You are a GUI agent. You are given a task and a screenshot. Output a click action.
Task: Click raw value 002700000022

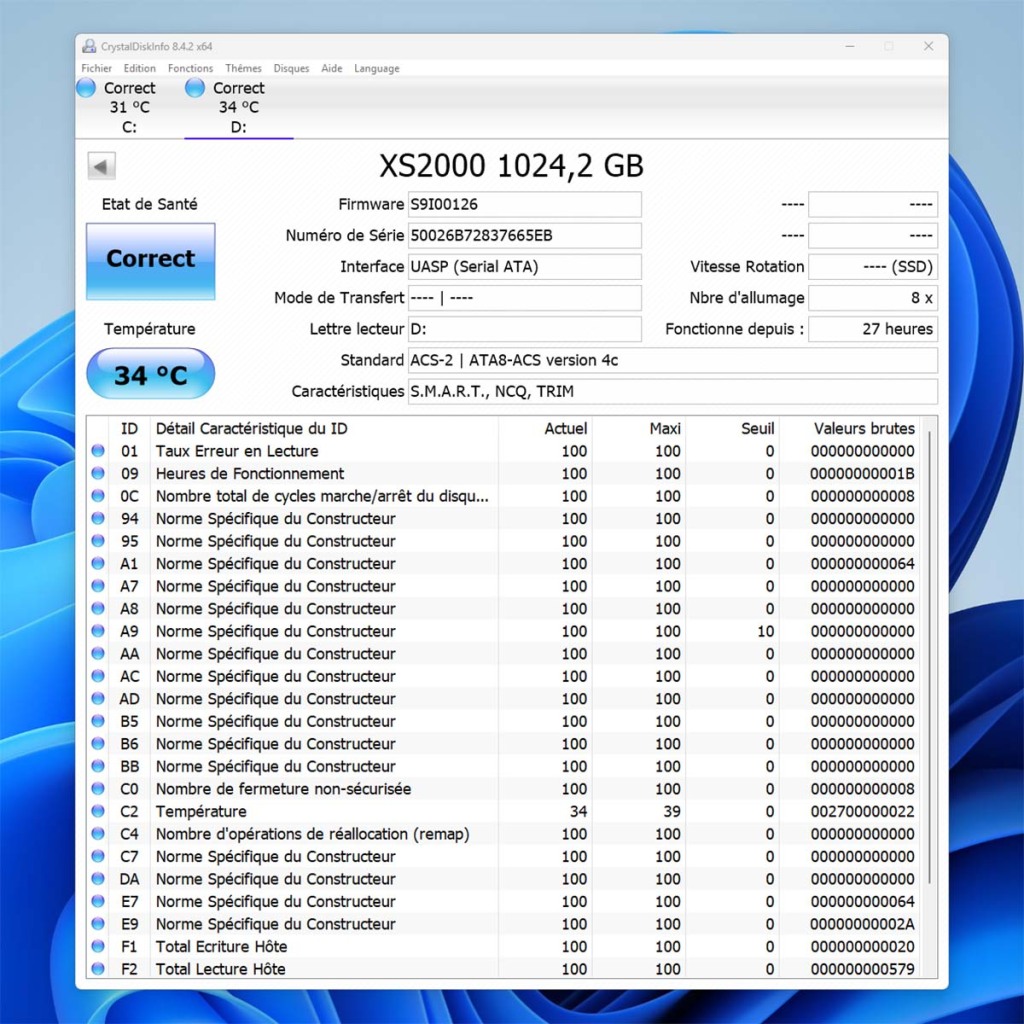click(862, 812)
